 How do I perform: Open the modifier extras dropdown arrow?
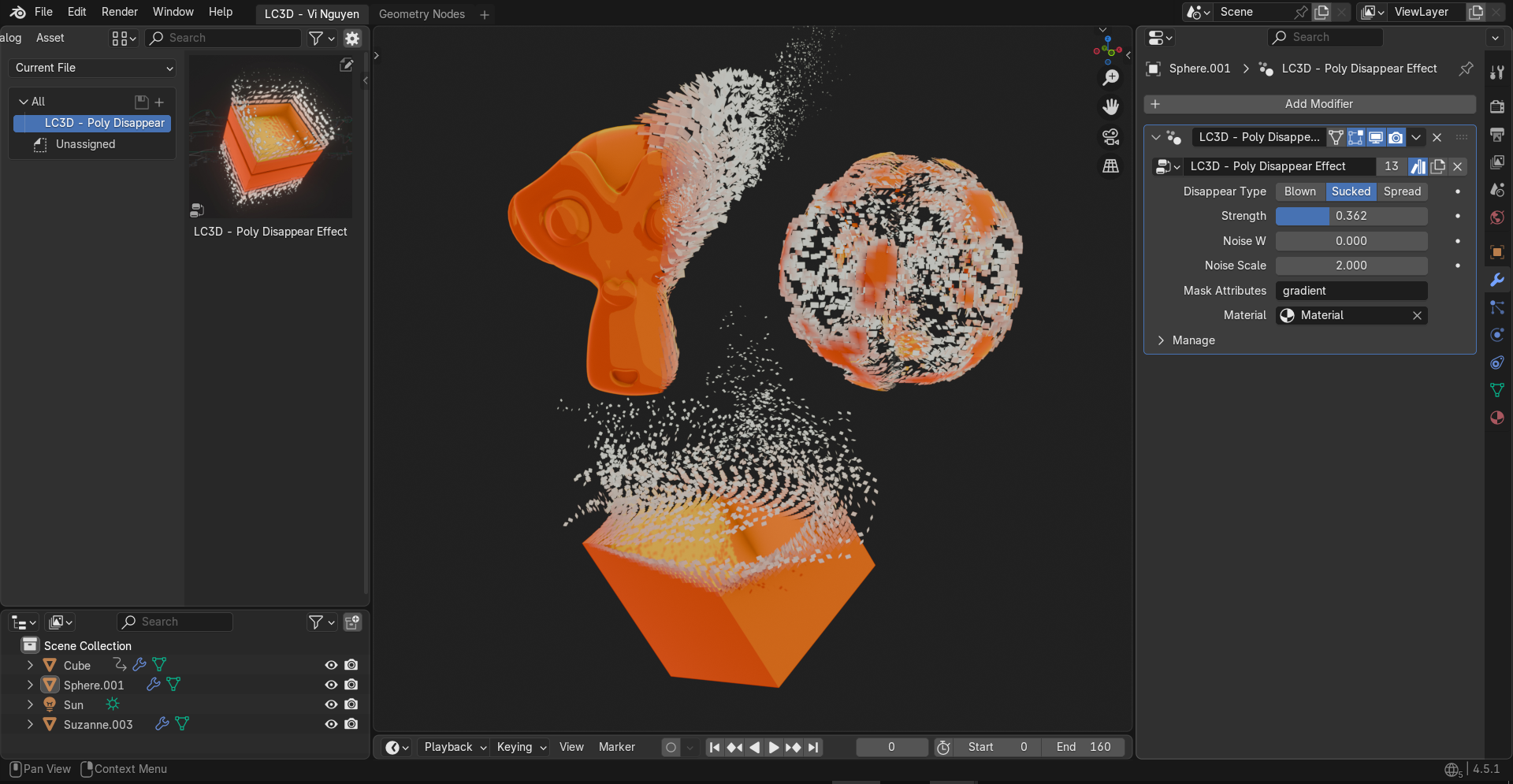tap(1416, 137)
